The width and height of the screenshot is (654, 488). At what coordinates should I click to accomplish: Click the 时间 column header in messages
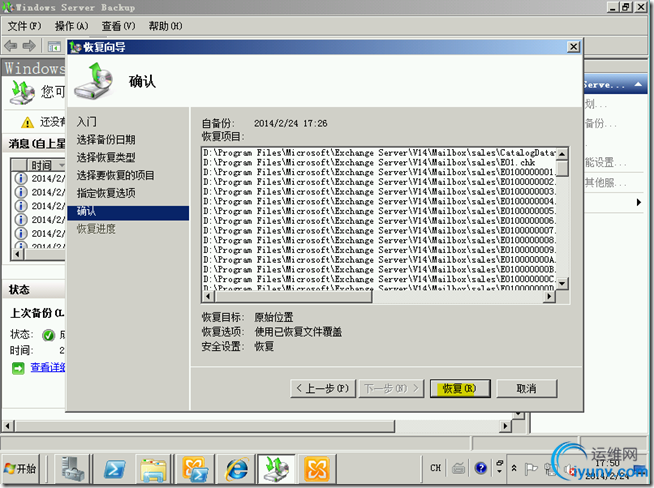point(45,165)
